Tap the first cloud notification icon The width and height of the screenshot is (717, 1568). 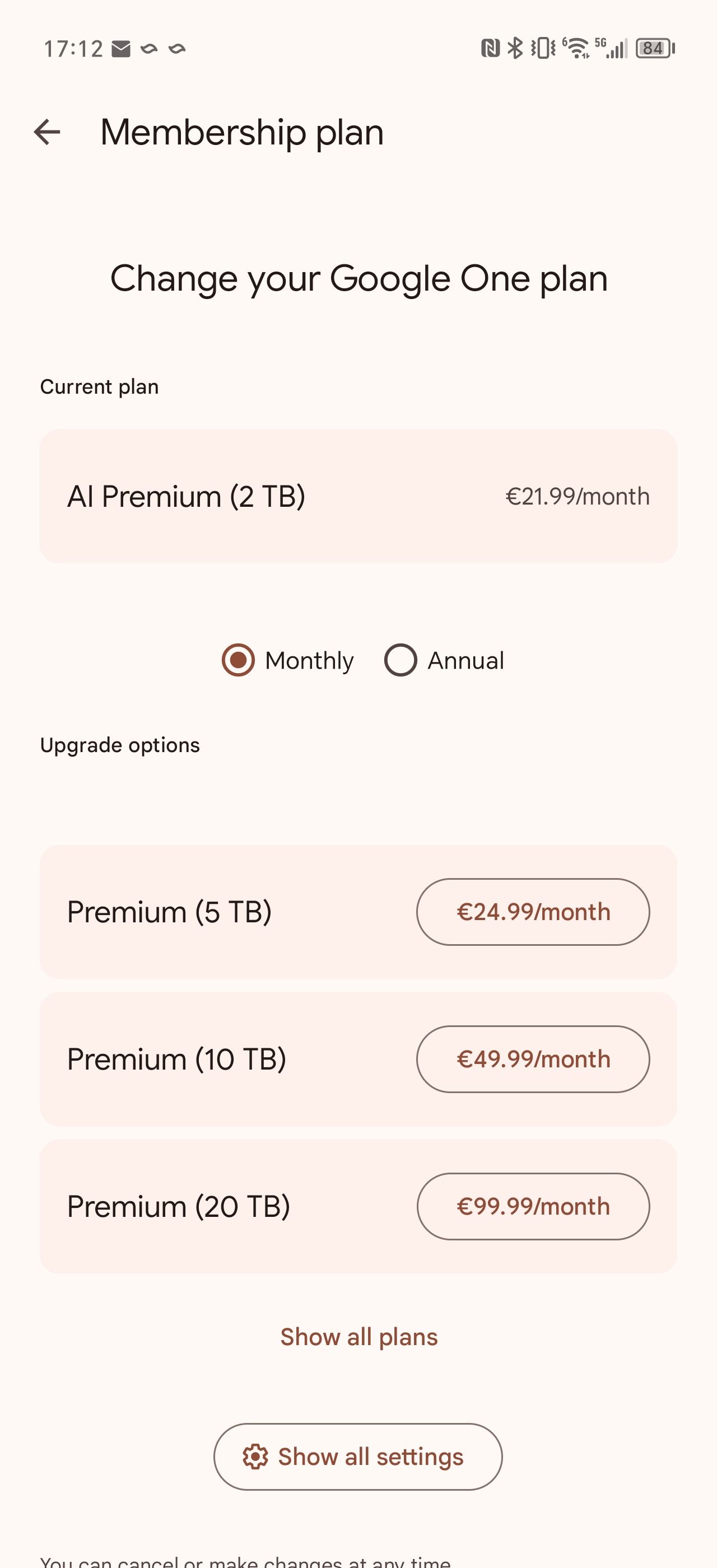[x=150, y=49]
